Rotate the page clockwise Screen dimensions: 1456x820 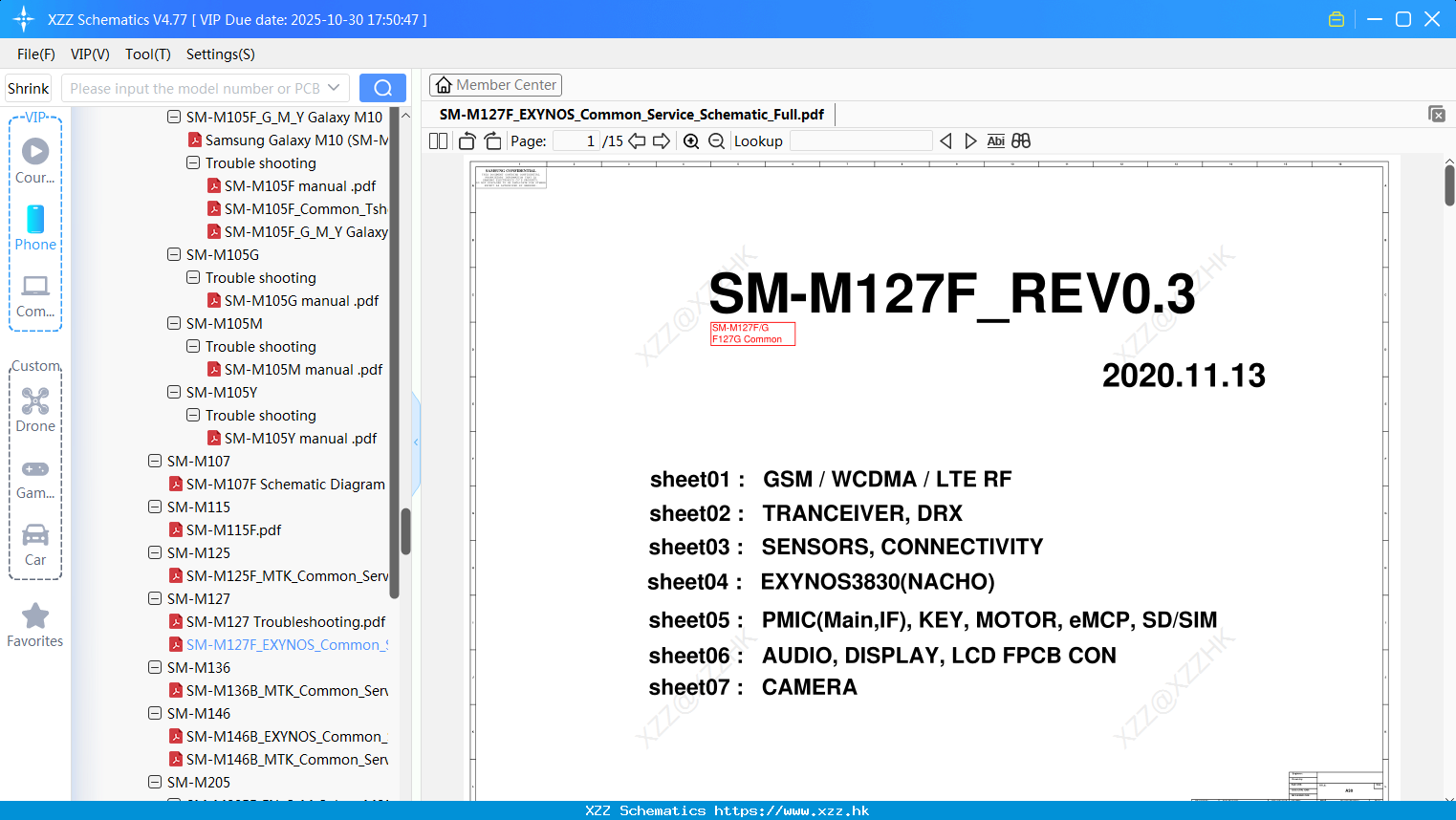click(492, 141)
